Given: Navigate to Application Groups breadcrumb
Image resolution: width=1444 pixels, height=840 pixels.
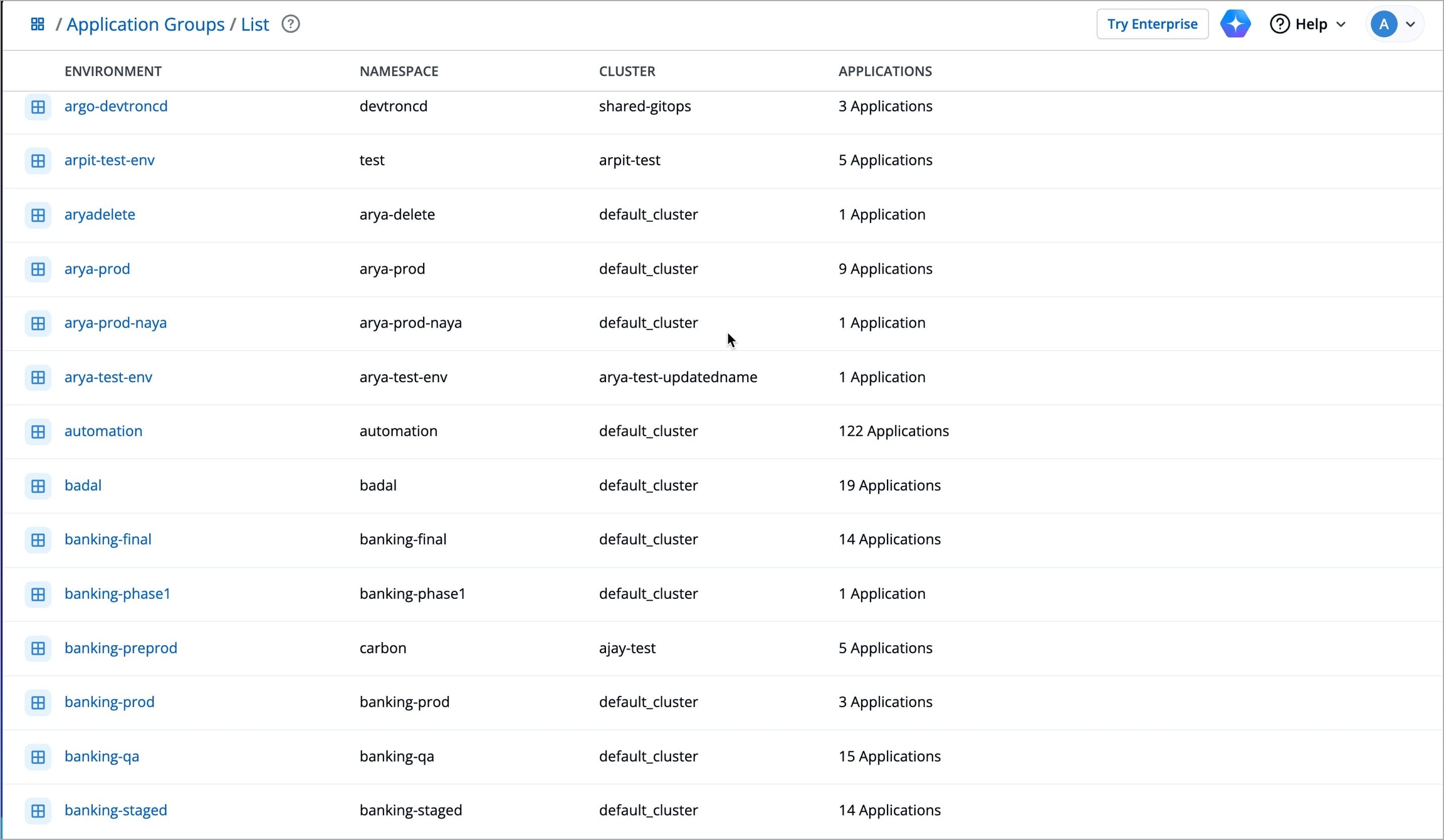Looking at the screenshot, I should (145, 24).
